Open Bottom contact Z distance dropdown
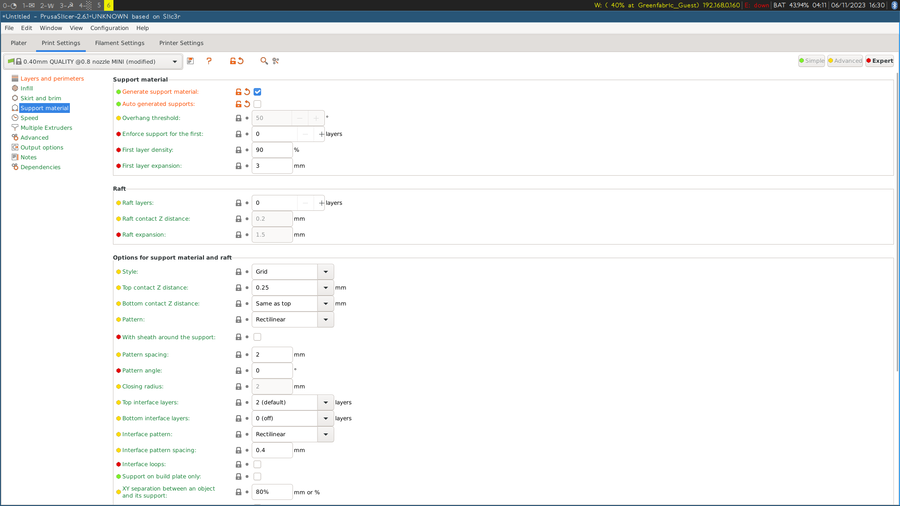 coord(325,303)
